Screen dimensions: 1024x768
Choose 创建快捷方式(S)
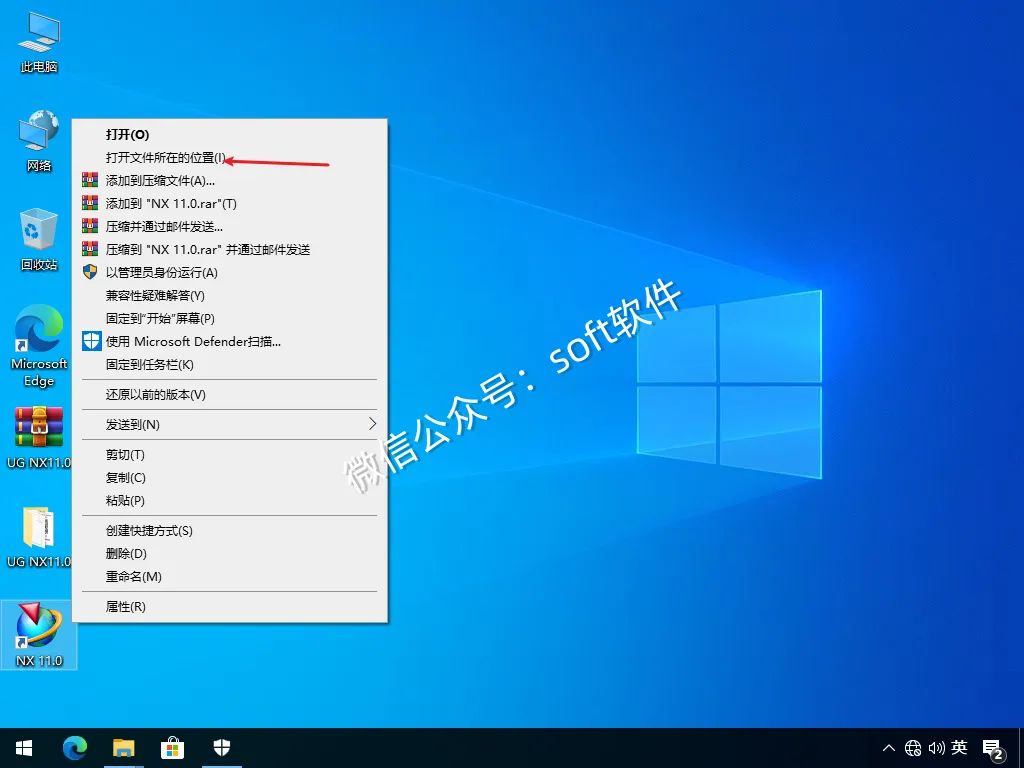pyautogui.click(x=229, y=531)
